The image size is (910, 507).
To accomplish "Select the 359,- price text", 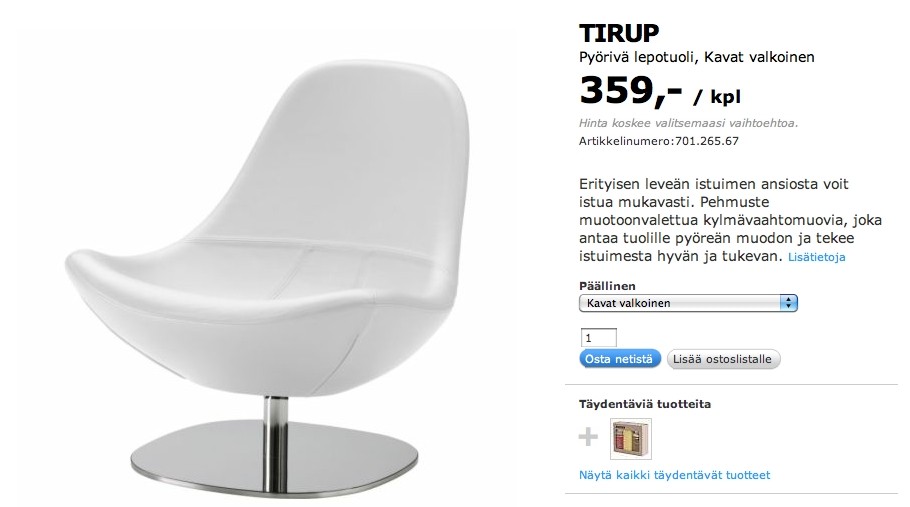I will click(x=630, y=91).
